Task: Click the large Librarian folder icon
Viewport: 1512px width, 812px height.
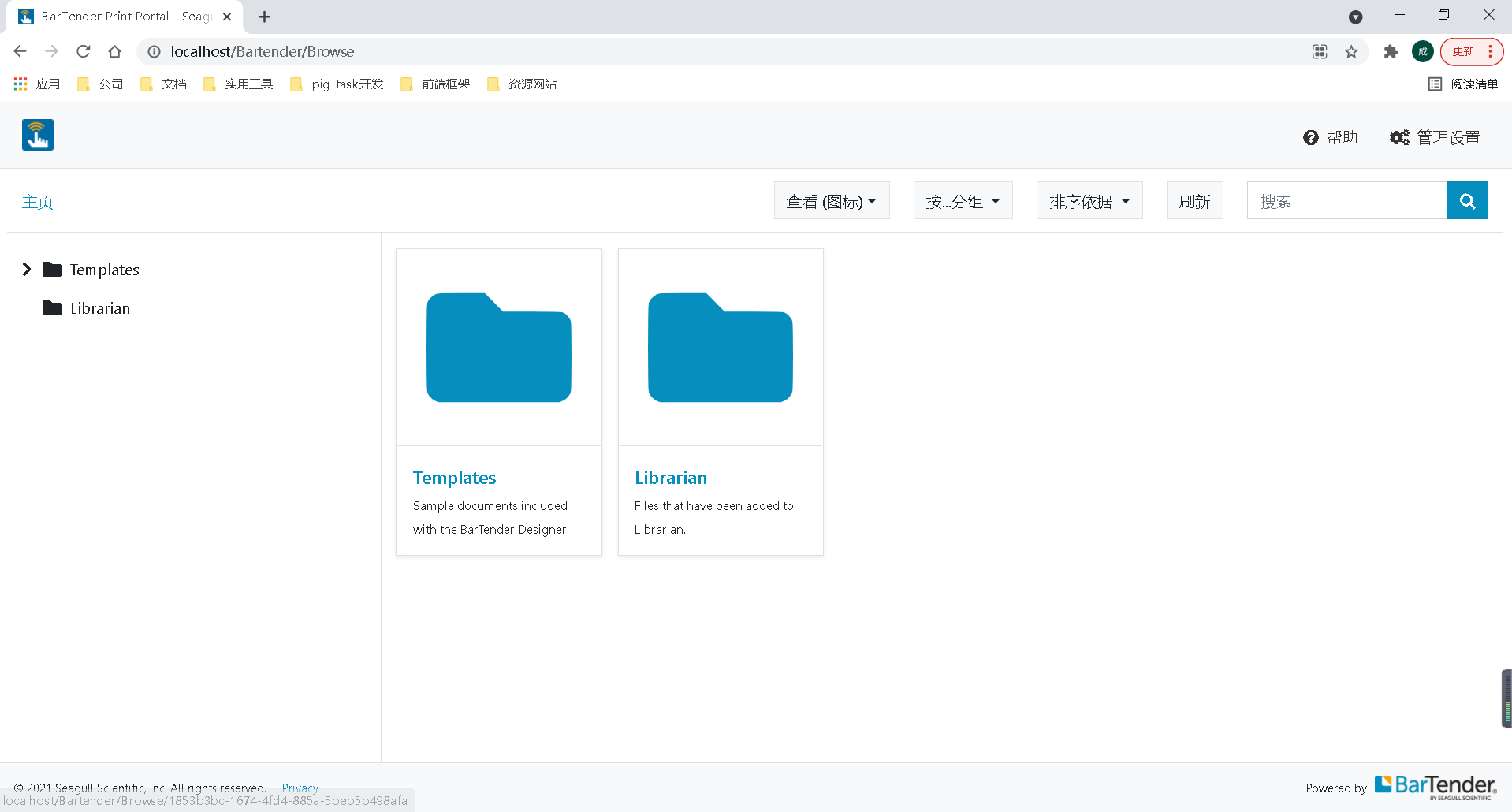Action: [x=721, y=347]
